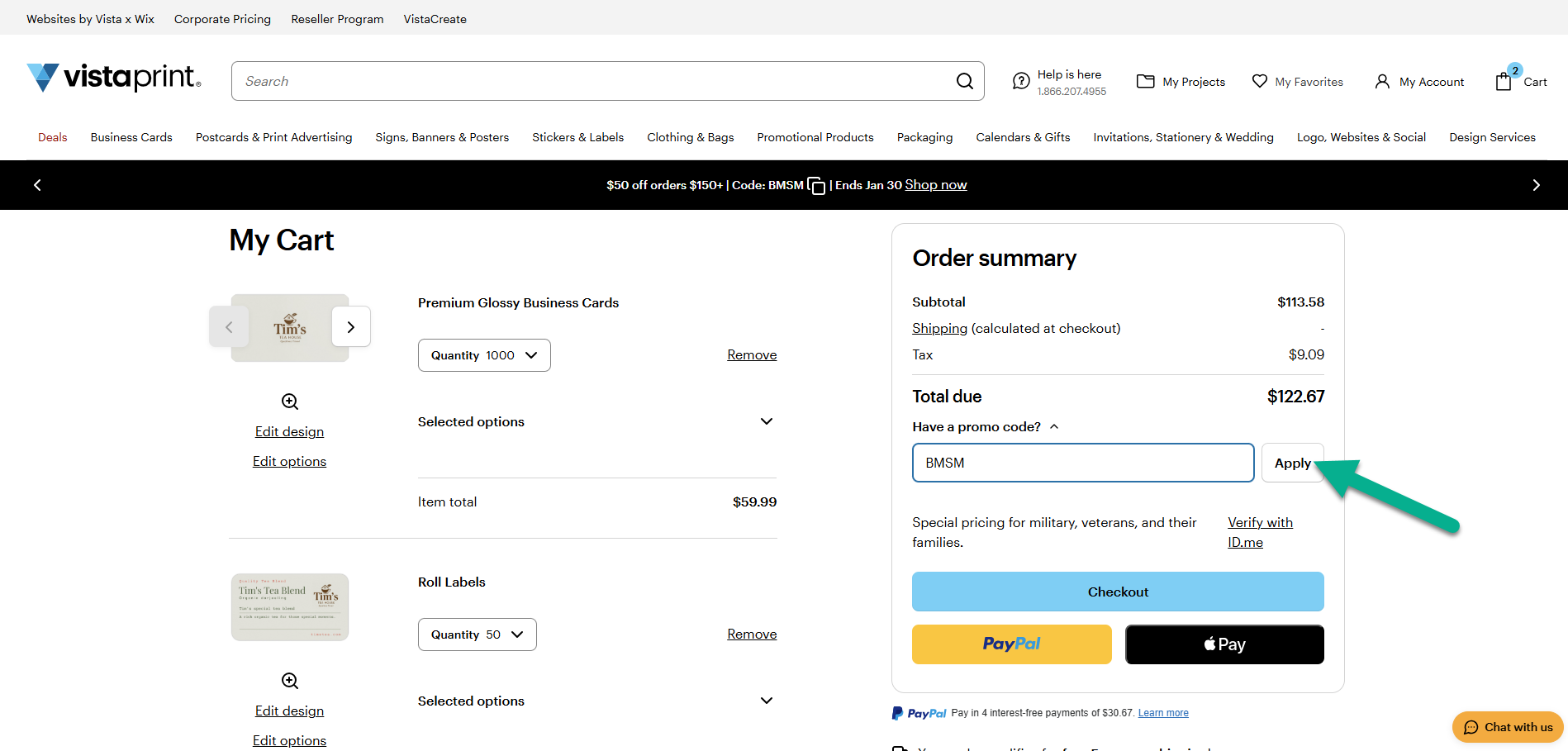Click the Total due amount $122.67
Viewport: 1568px width, 751px height.
pyautogui.click(x=1295, y=397)
